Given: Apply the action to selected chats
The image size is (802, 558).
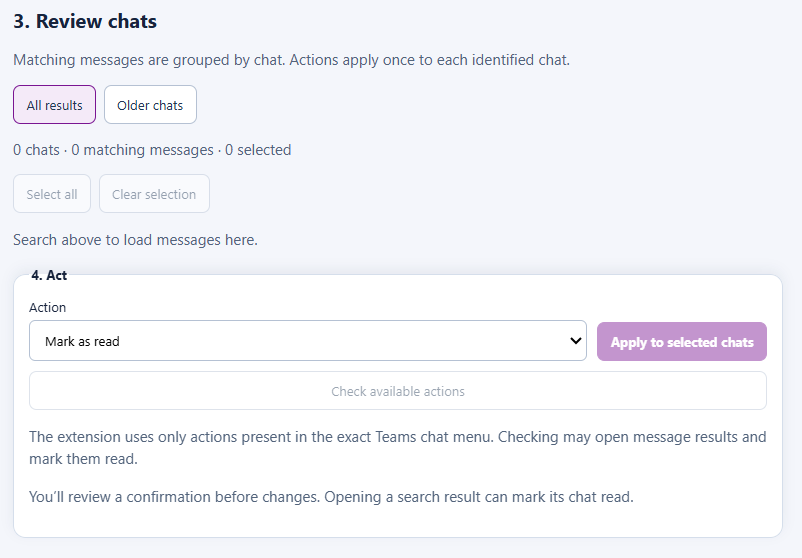Looking at the screenshot, I should [x=682, y=342].
